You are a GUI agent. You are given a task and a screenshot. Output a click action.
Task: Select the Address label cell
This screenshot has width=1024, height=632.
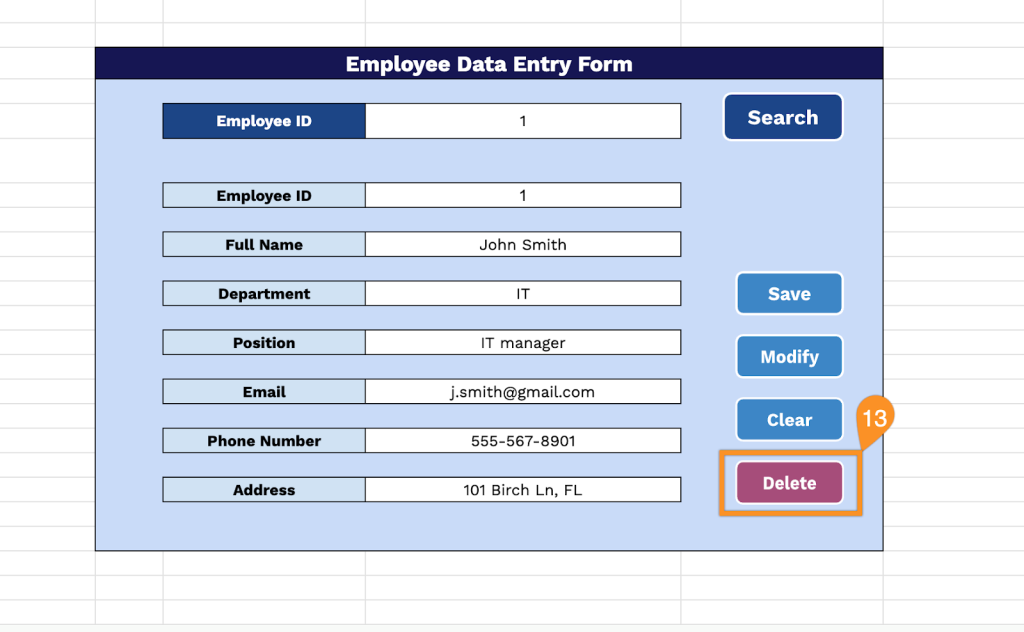tap(264, 490)
